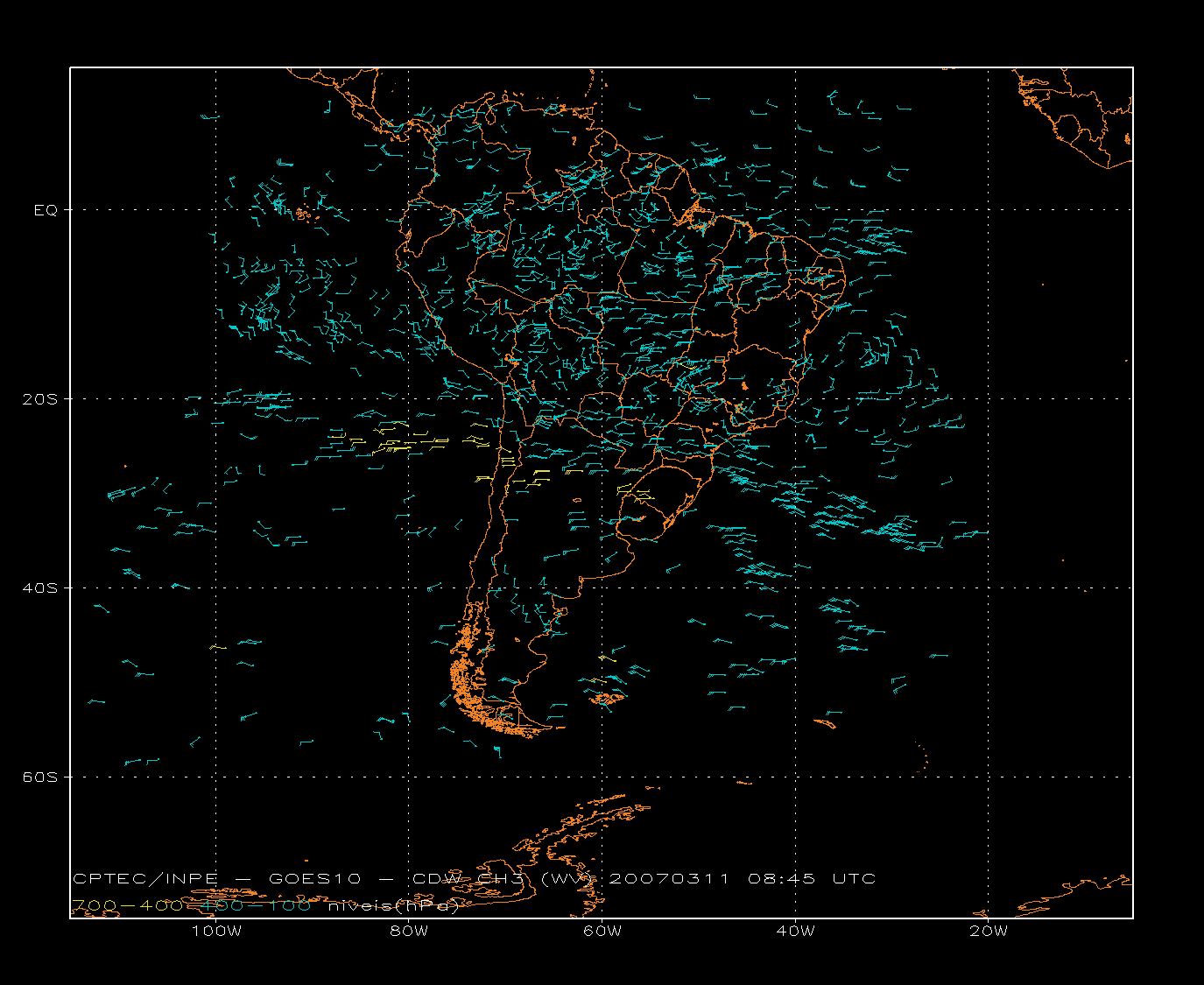Click the 60S latitude label
Viewport: 1204px width, 985px height.
point(39,777)
